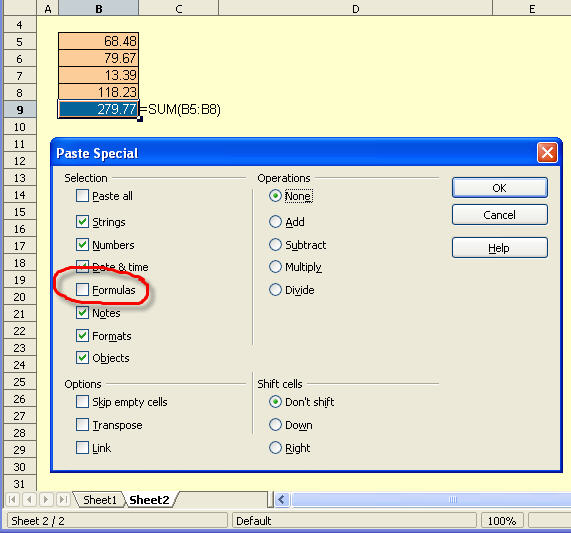This screenshot has height=533, width=571.
Task: Check the Link option
Action: click(82, 447)
